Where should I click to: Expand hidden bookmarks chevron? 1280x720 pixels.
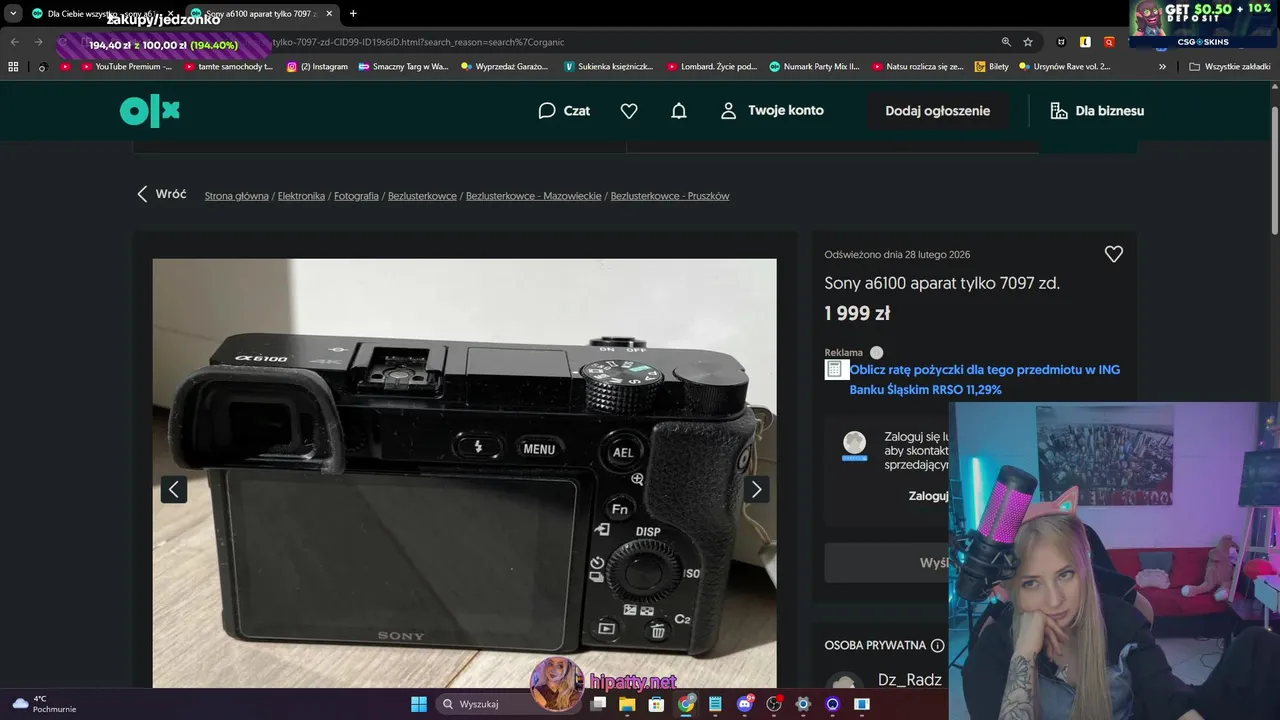1162,67
